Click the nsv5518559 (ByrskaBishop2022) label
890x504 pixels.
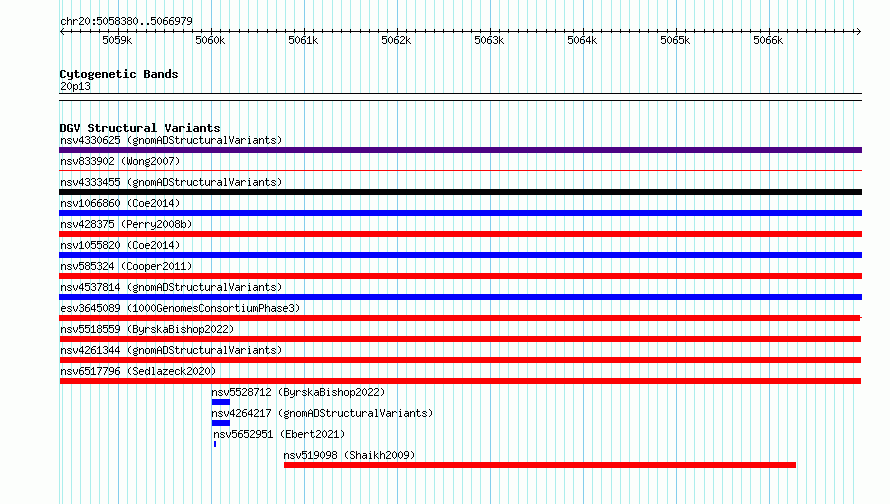coord(147,329)
